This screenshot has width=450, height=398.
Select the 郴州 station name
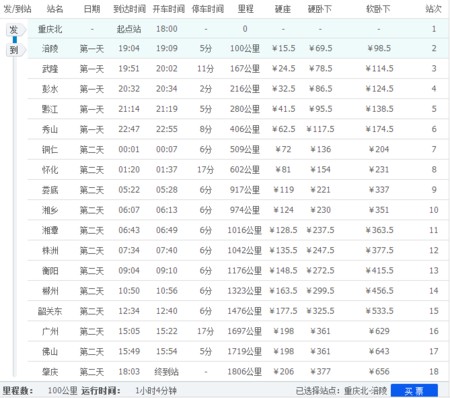pos(50,291)
